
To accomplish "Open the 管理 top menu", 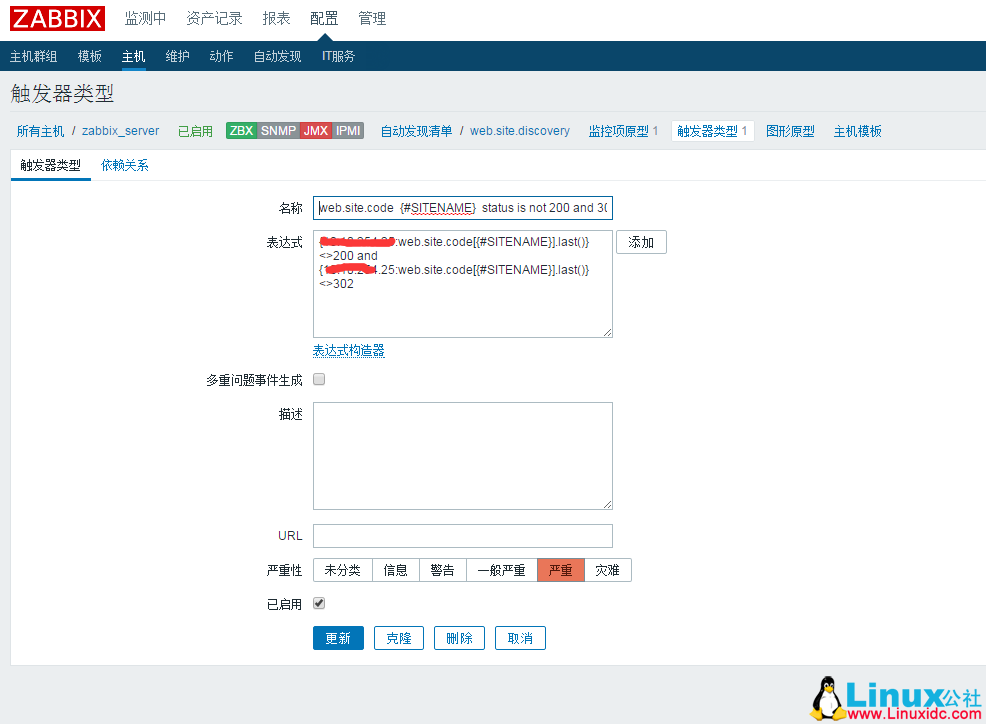I will tap(372, 18).
